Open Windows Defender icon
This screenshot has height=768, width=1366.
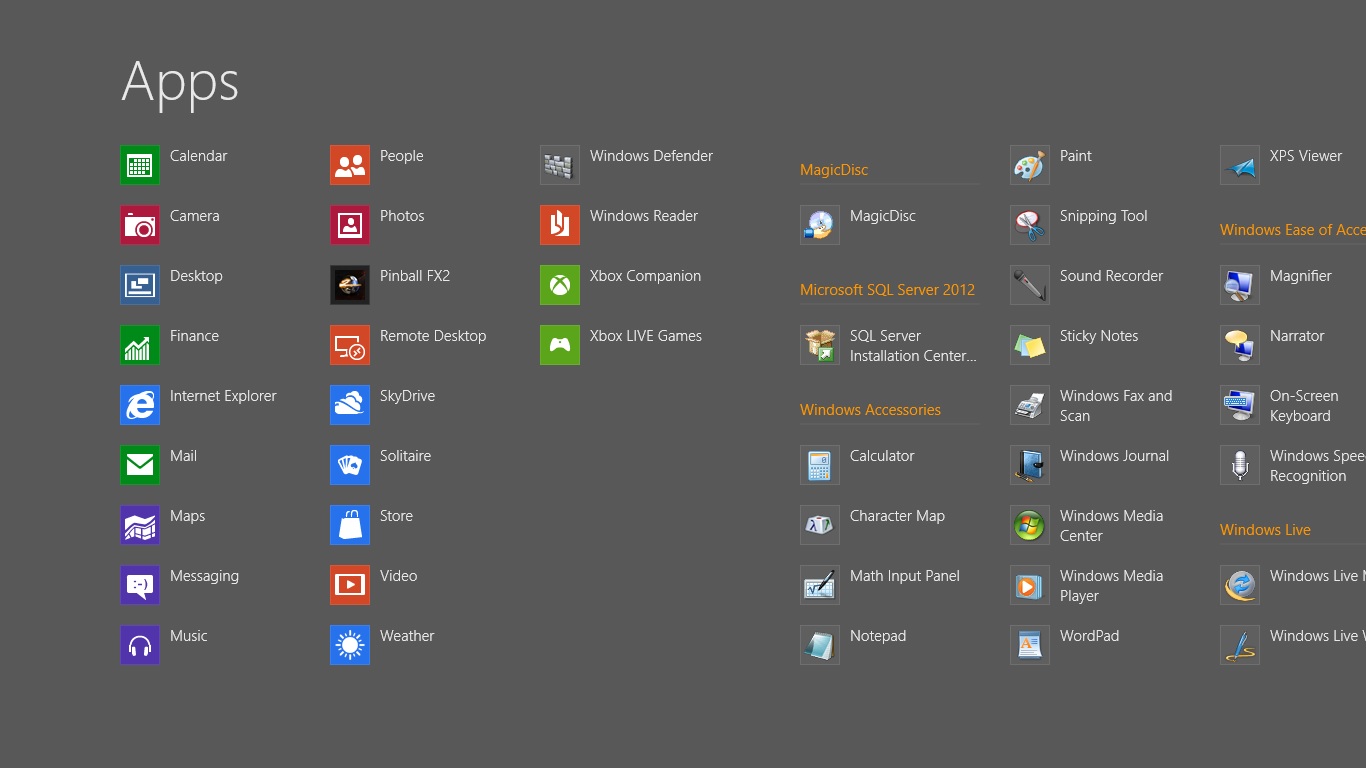(x=560, y=165)
